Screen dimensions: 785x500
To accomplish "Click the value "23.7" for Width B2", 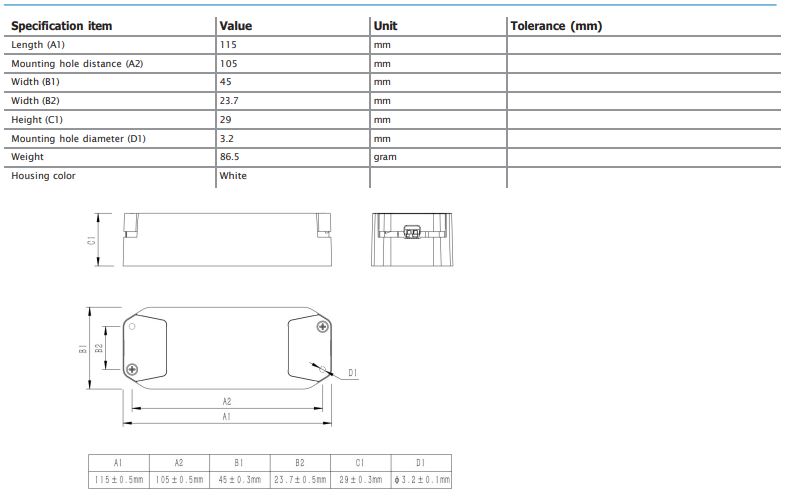I will coord(229,101).
